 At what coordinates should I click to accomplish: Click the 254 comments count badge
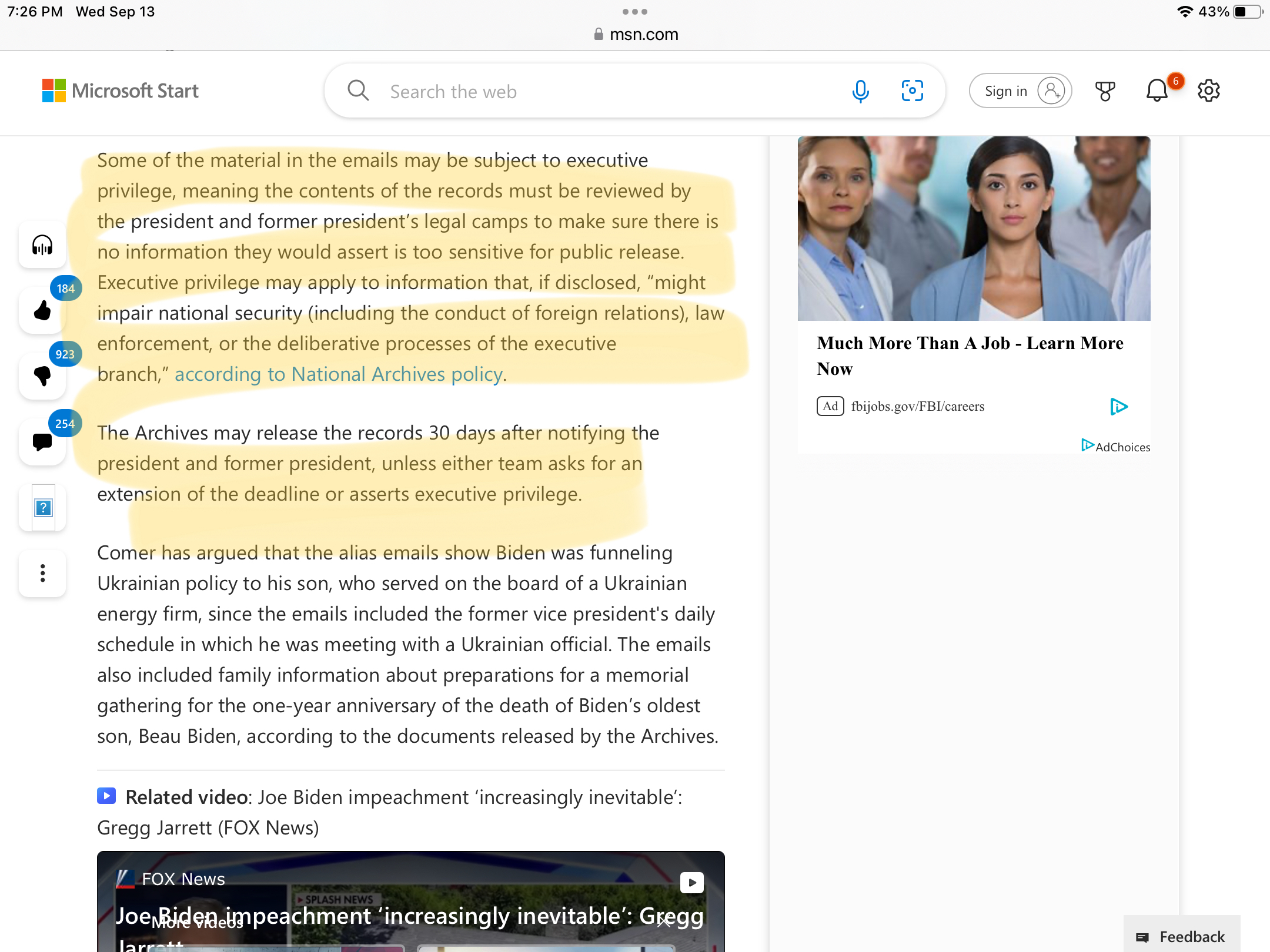[65, 424]
